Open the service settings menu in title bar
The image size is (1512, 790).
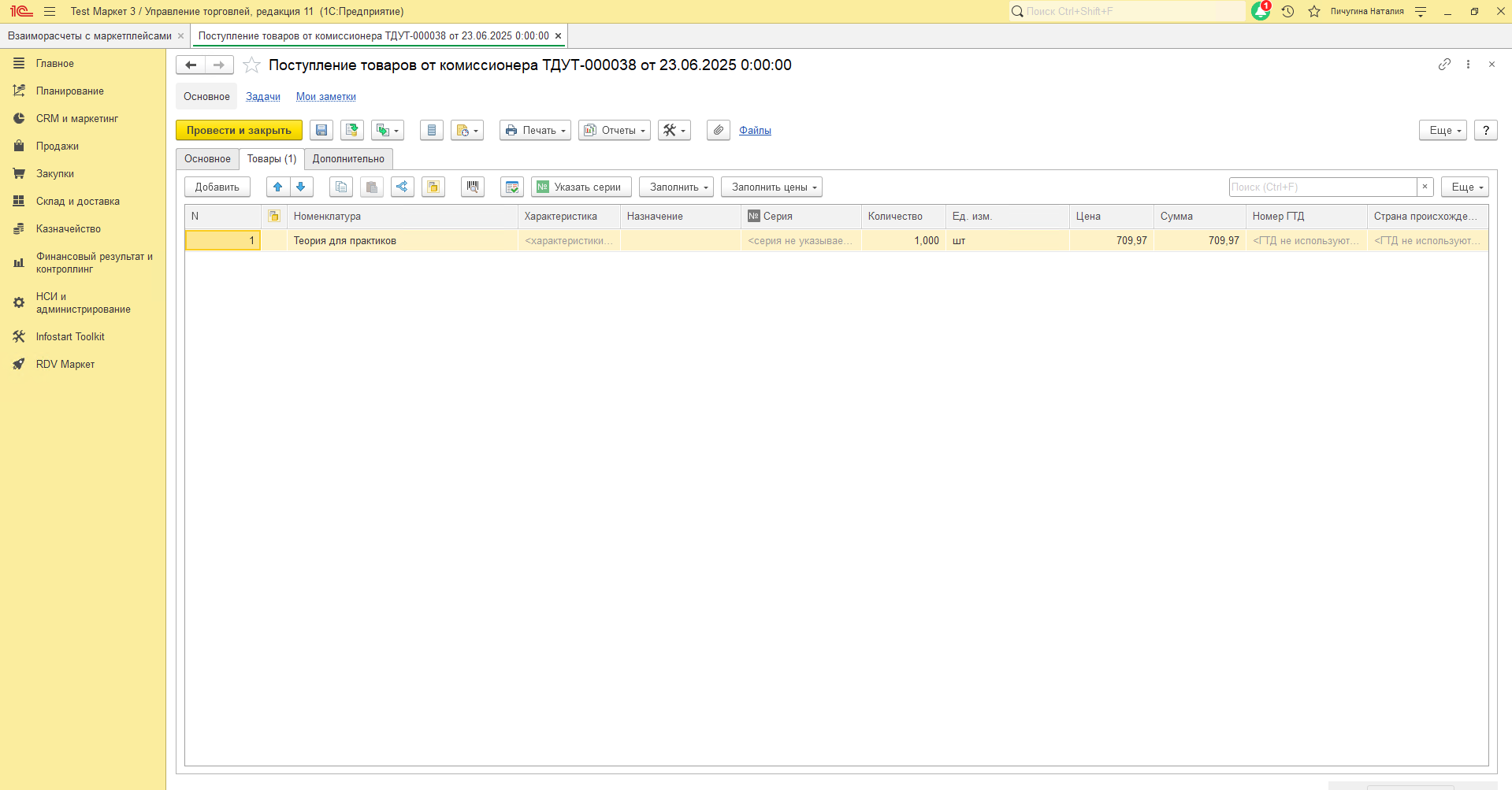(x=1421, y=11)
